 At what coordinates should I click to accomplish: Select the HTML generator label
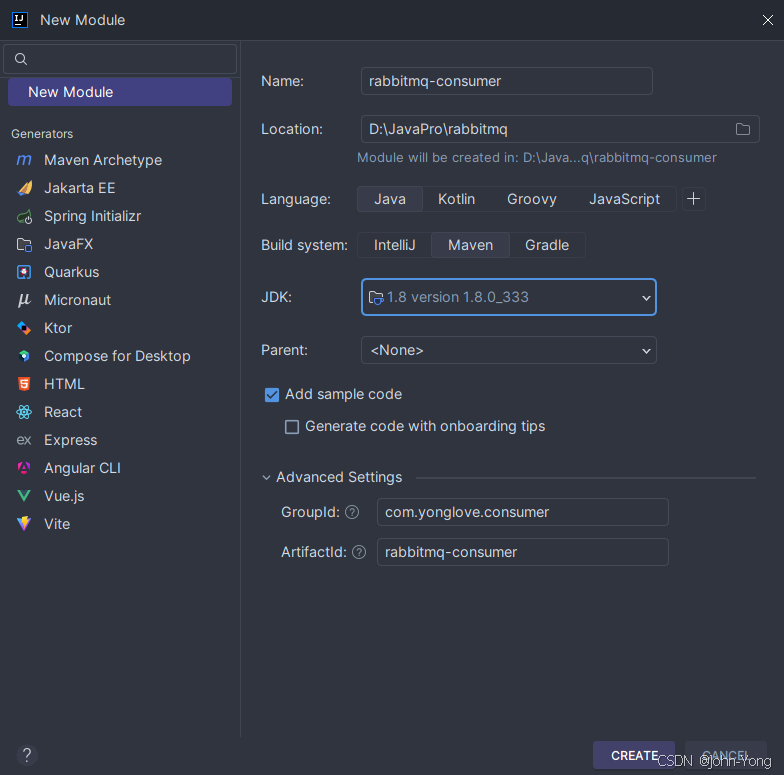pyautogui.click(x=64, y=384)
